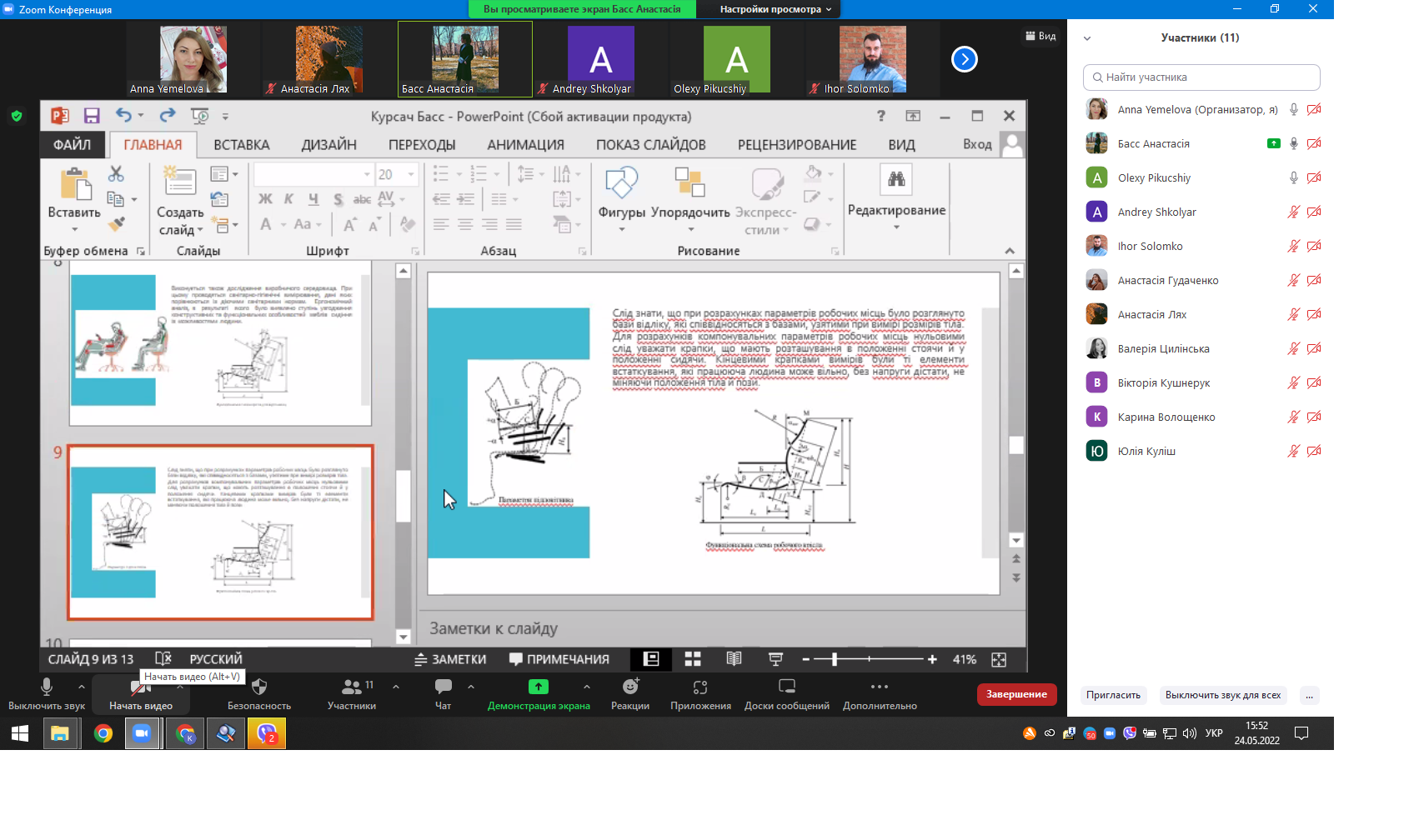Viewport: 1409px width, 840px height.
Task: Click the Undo arrow in PowerPoint
Action: point(124,115)
